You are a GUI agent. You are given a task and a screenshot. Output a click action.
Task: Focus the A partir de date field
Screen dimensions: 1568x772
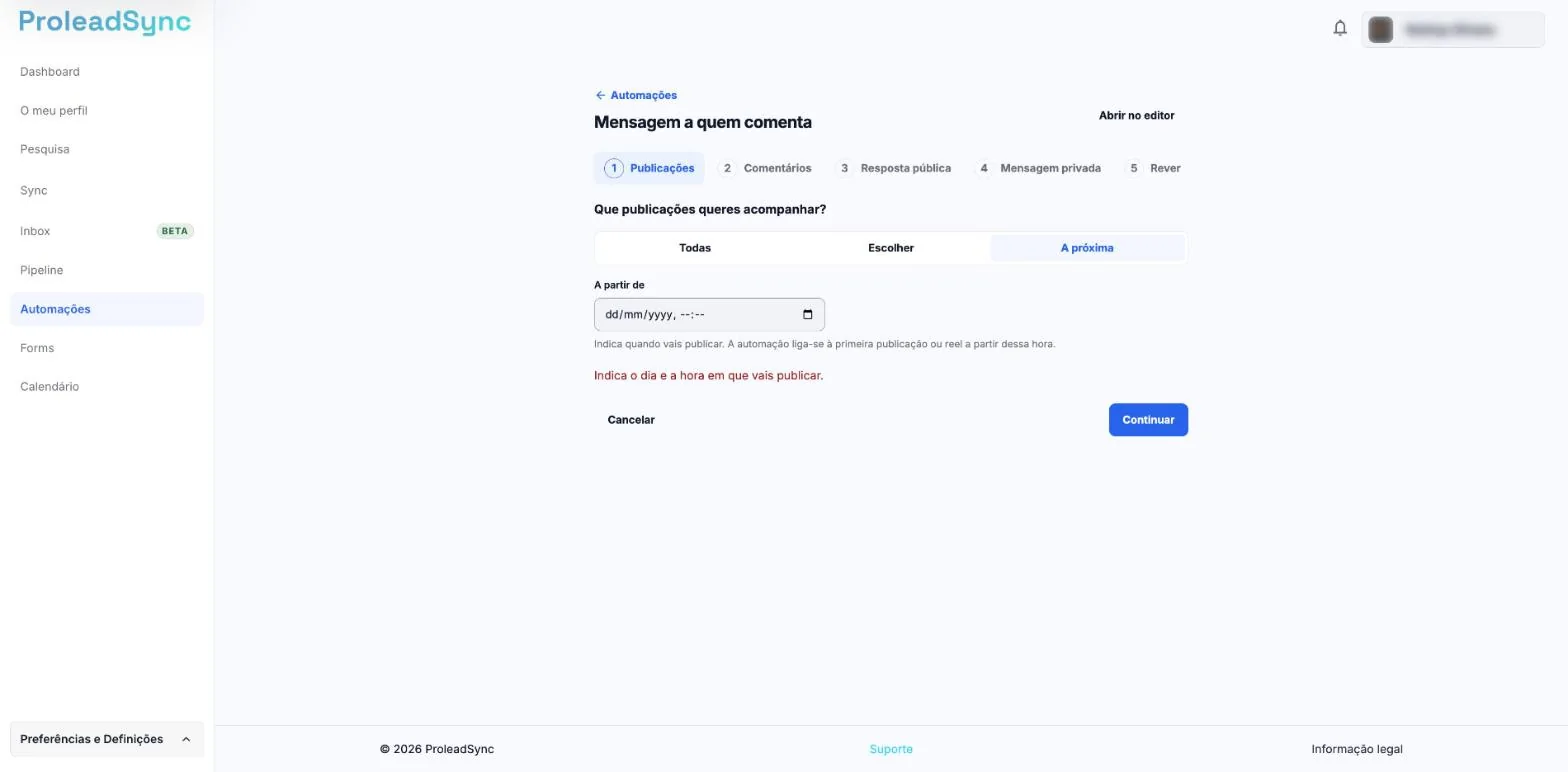709,315
